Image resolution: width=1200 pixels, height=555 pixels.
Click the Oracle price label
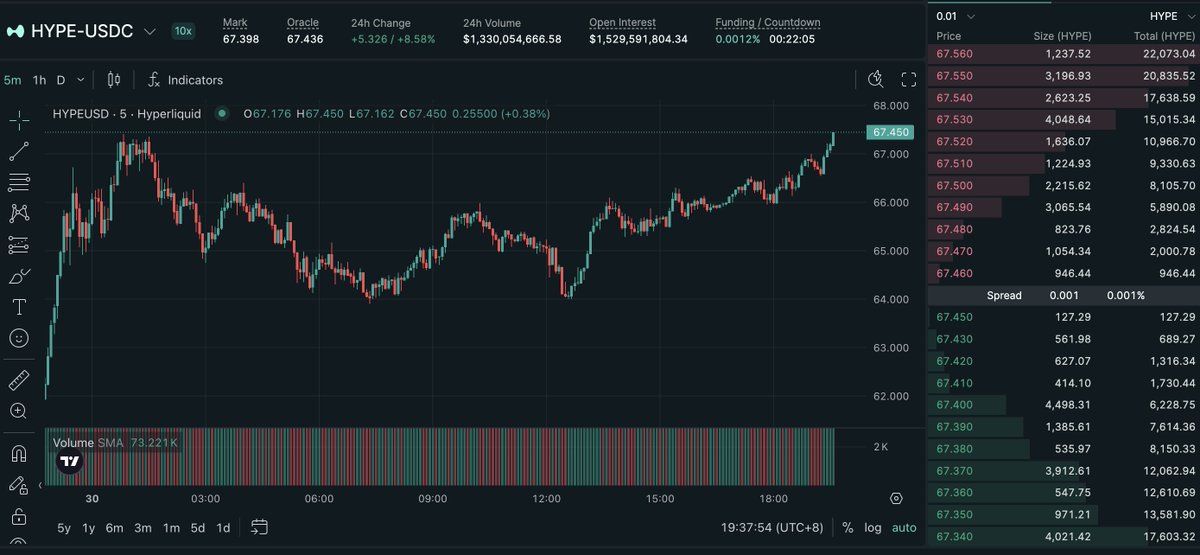coord(302,22)
